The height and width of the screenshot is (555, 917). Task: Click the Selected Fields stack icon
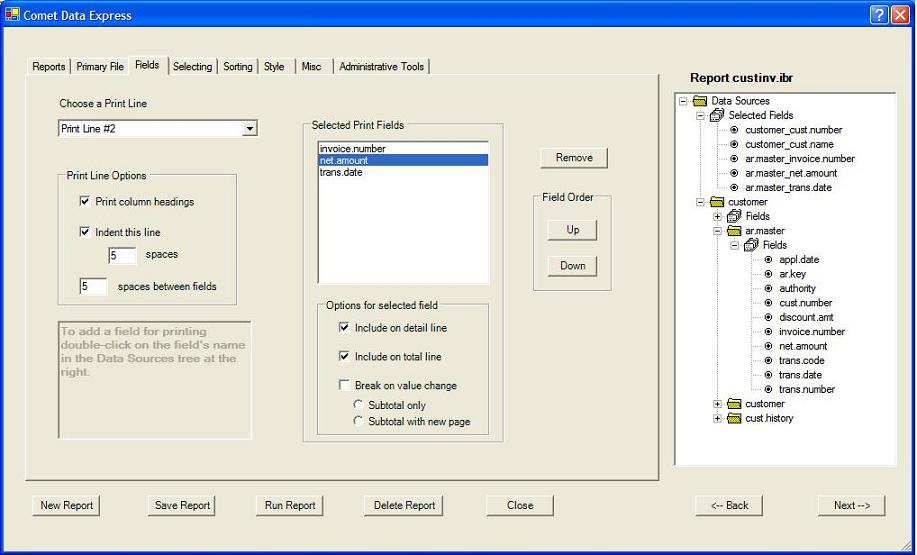point(717,115)
